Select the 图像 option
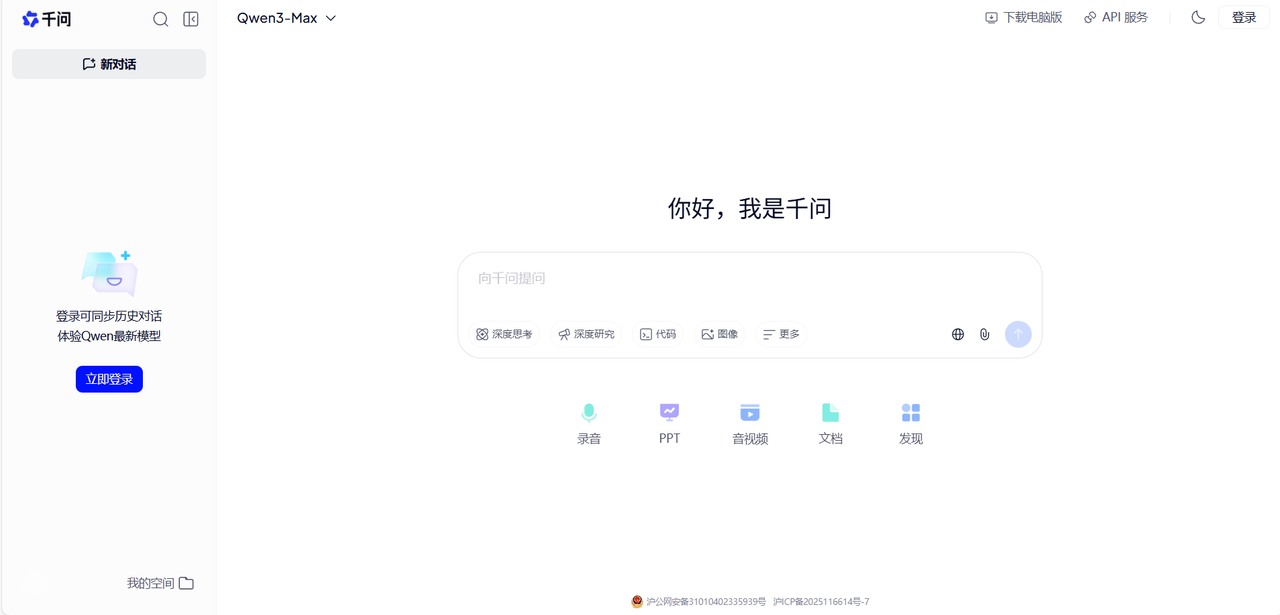The image size is (1280, 615). coord(720,334)
